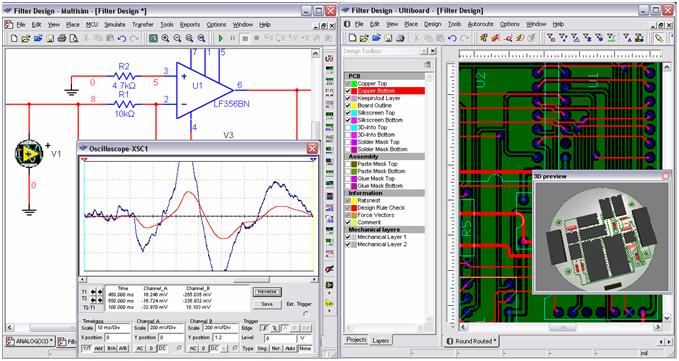Click the Undo arrow in Ultiboard toolbar
This screenshot has height=361, width=679.
click(452, 38)
